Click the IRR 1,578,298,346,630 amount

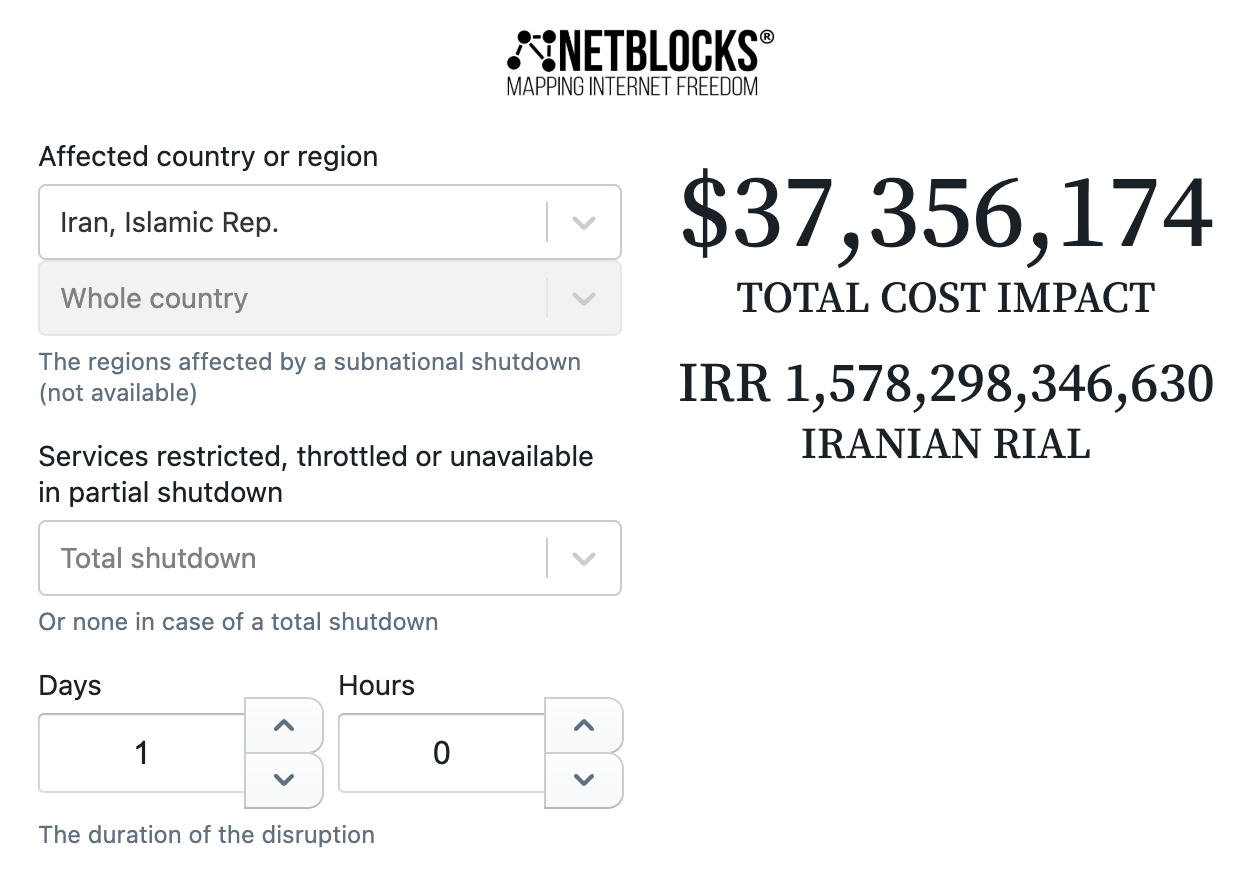pyautogui.click(x=946, y=384)
